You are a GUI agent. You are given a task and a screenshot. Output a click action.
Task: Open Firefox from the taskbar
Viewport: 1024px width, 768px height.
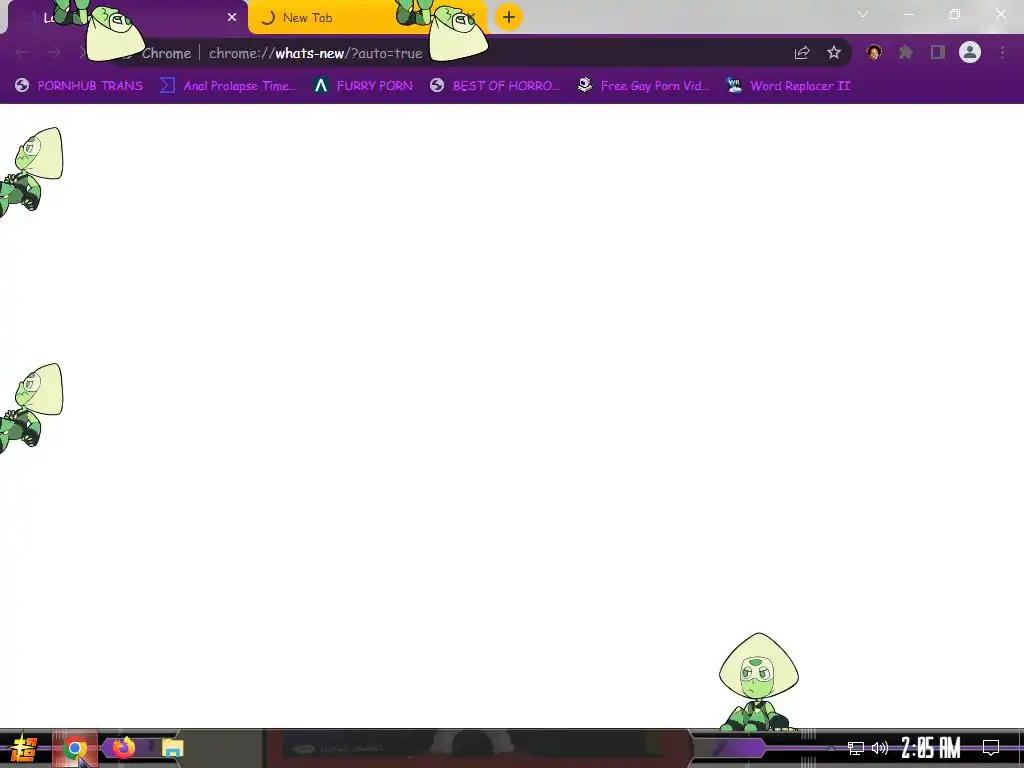click(x=123, y=748)
